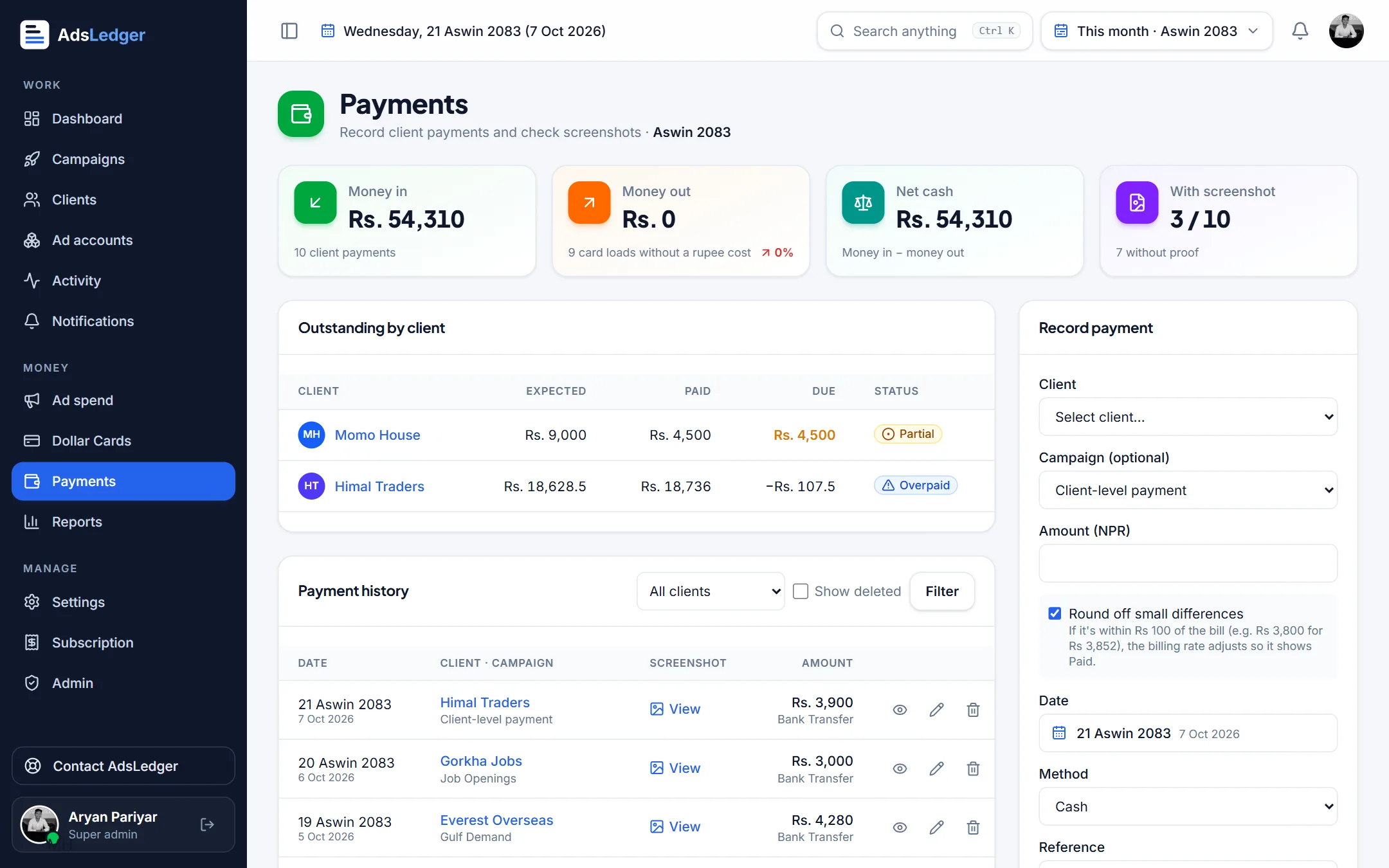Edit the Everest Overseas payment entry

[x=936, y=827]
